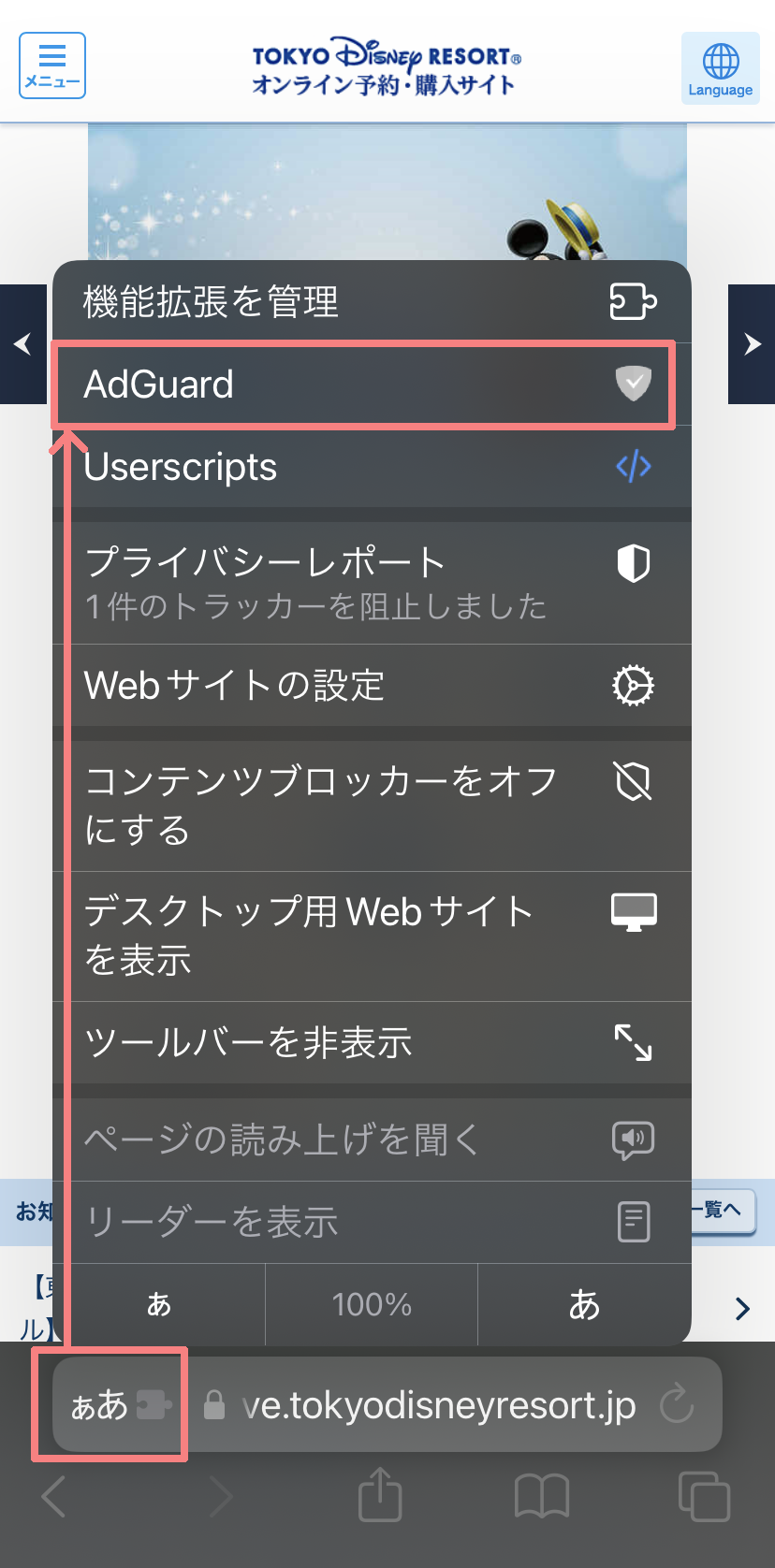The image size is (775, 1568).
Task: Show next carousel banner slide
Action: [752, 344]
